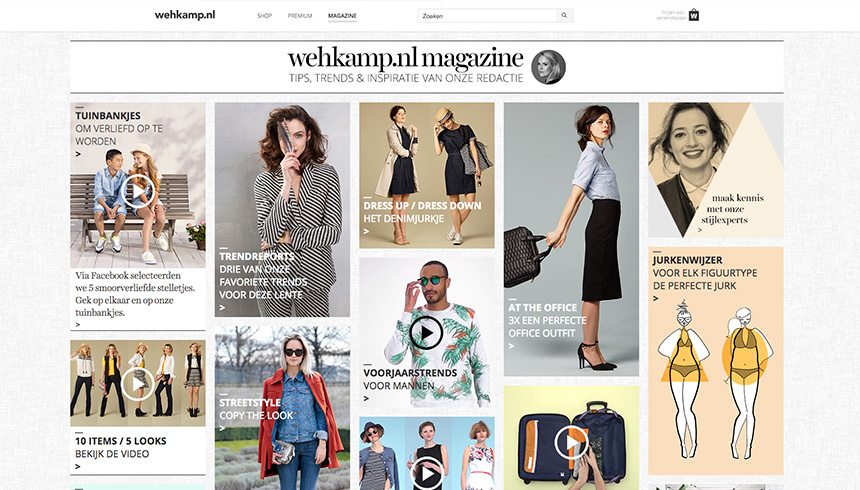
Task: Open maak kennis met stijlexperts tile
Action: (716, 170)
